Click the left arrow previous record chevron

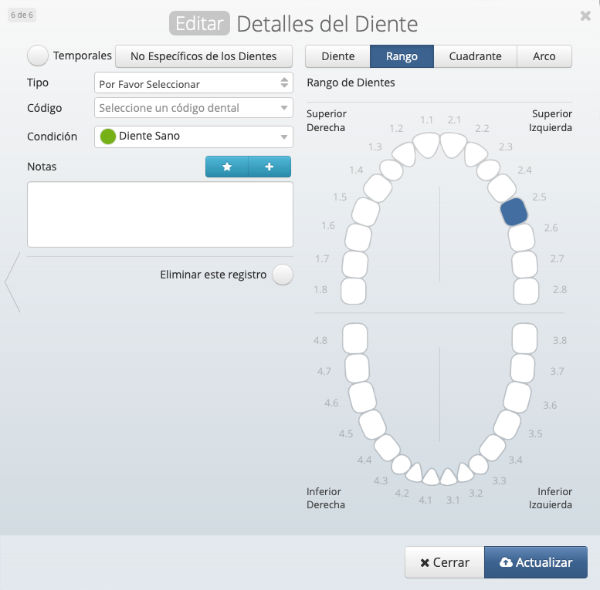click(x=12, y=283)
